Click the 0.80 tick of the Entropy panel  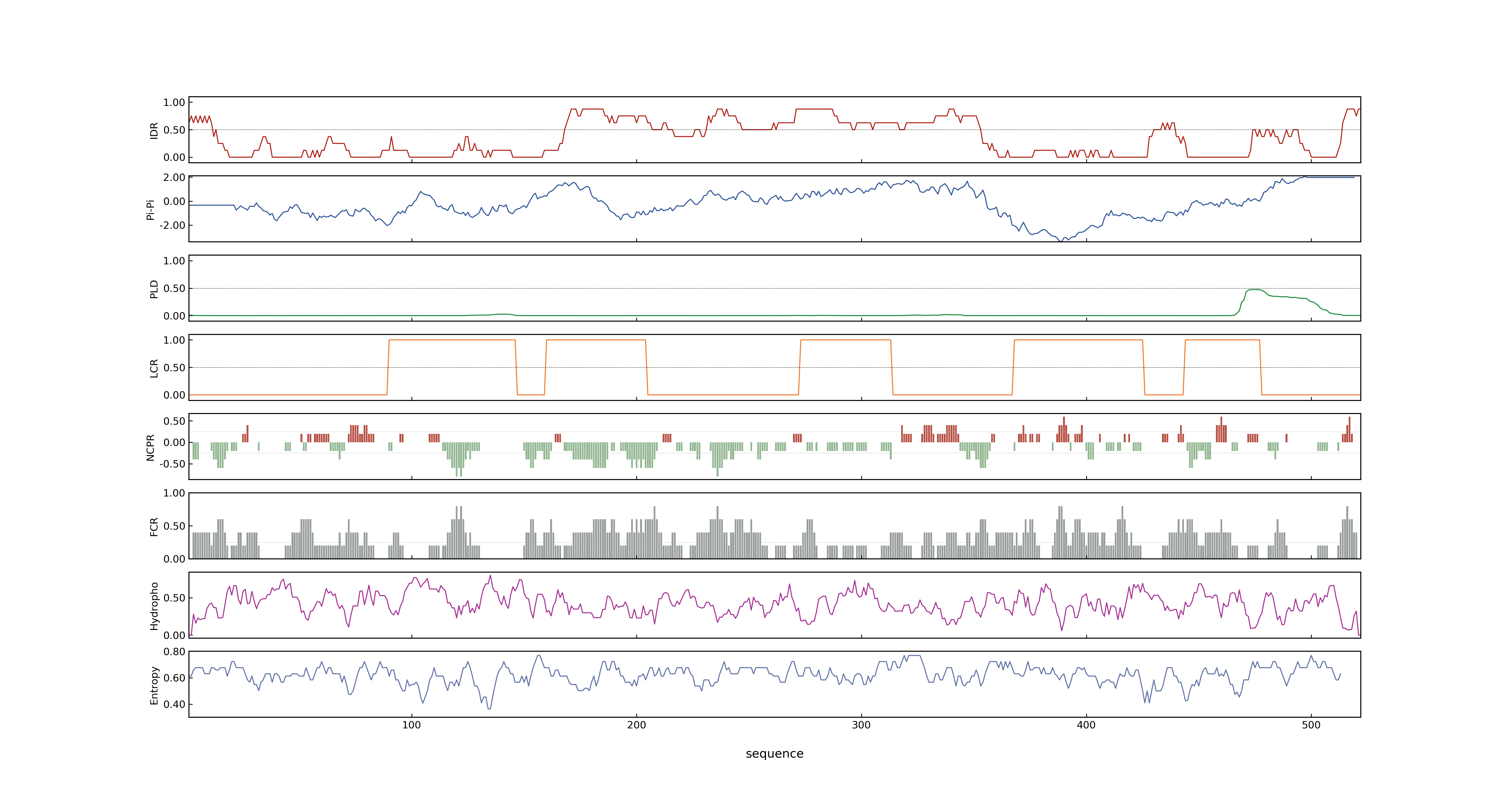point(174,652)
